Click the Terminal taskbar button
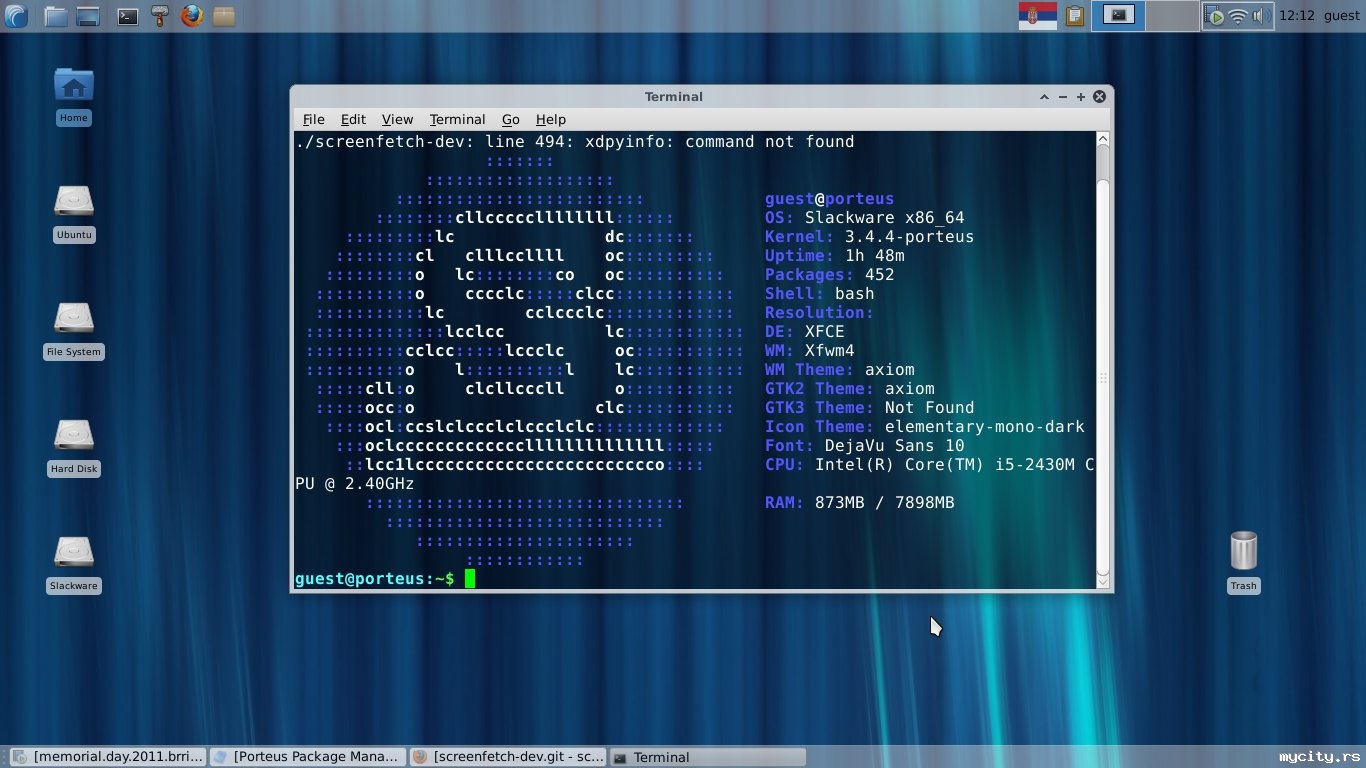Screen dimensions: 1366x768 (708, 757)
